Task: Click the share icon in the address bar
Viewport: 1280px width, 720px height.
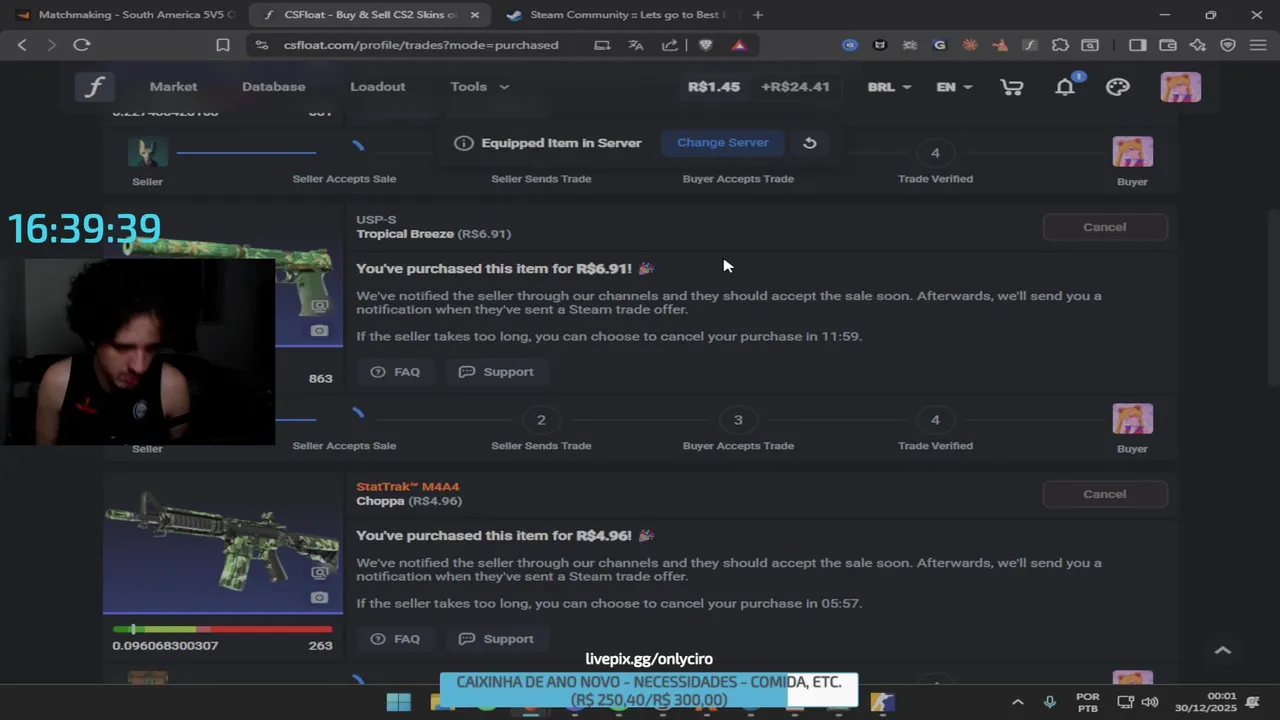Action: 670,45
